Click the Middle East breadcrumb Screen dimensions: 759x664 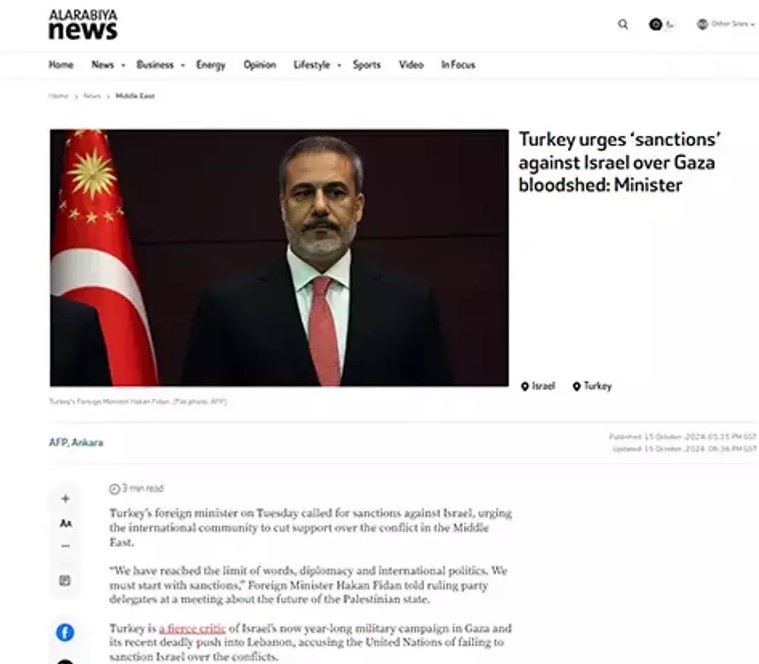tap(135, 96)
